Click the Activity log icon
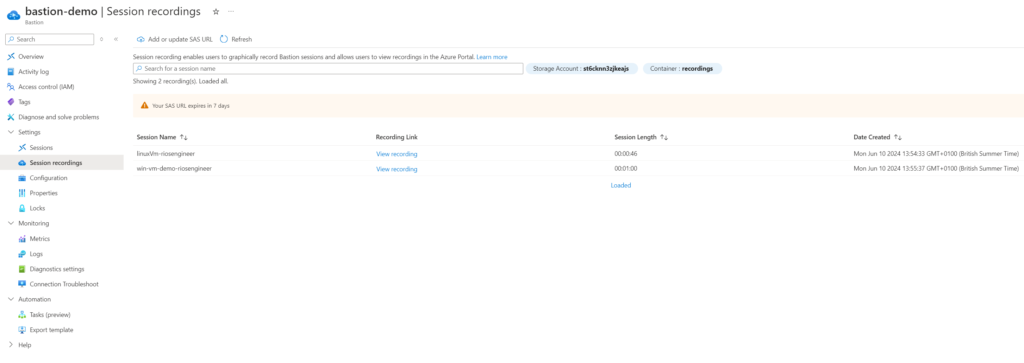Image resolution: width=1024 pixels, height=363 pixels. [x=11, y=72]
